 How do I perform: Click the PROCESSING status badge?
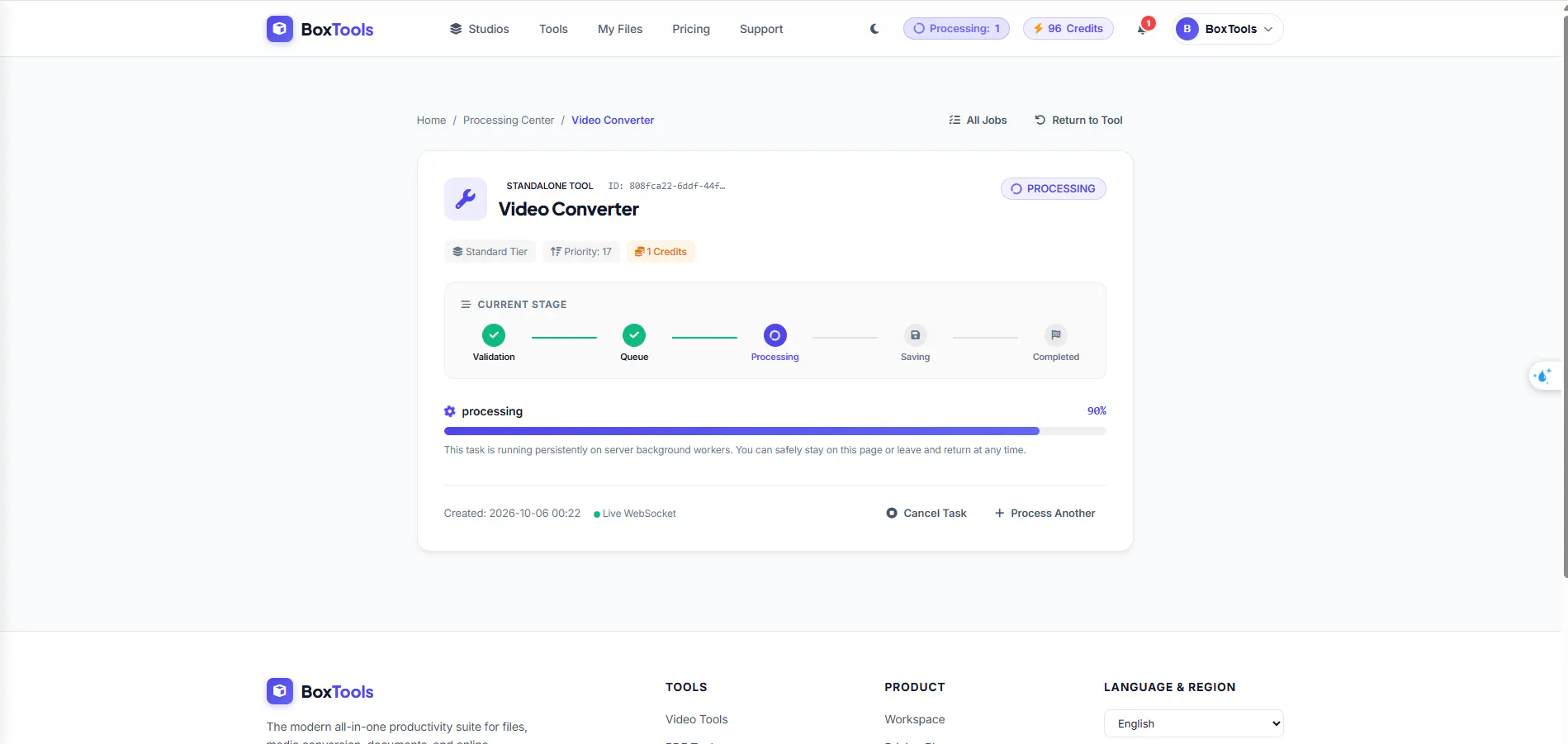(1054, 188)
